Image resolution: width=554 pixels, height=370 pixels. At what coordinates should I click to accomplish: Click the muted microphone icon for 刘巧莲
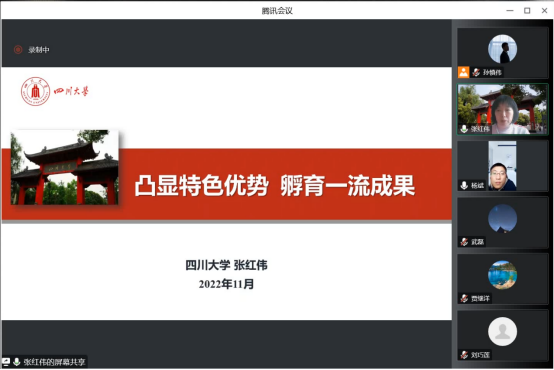464,354
